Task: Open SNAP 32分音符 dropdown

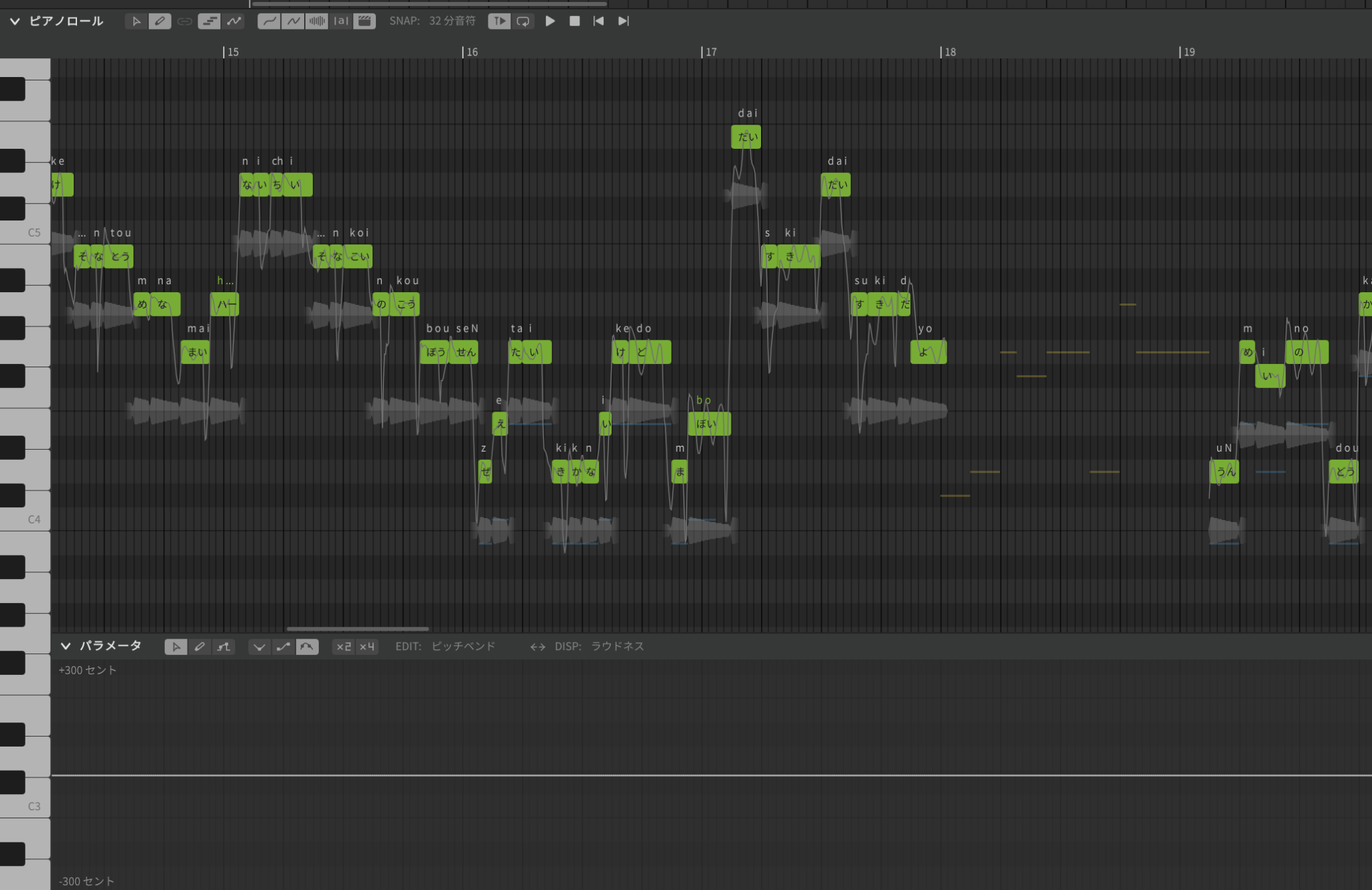Action: point(452,21)
